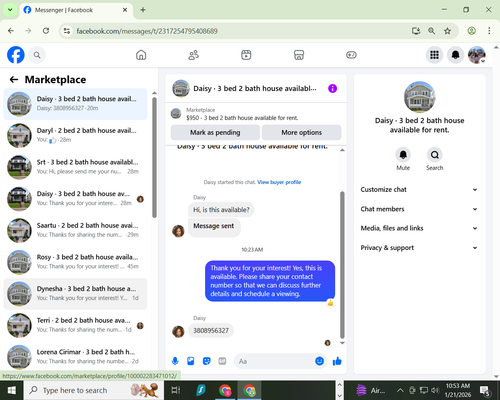
Task: Click the browser page reload icon
Action: click(46, 31)
